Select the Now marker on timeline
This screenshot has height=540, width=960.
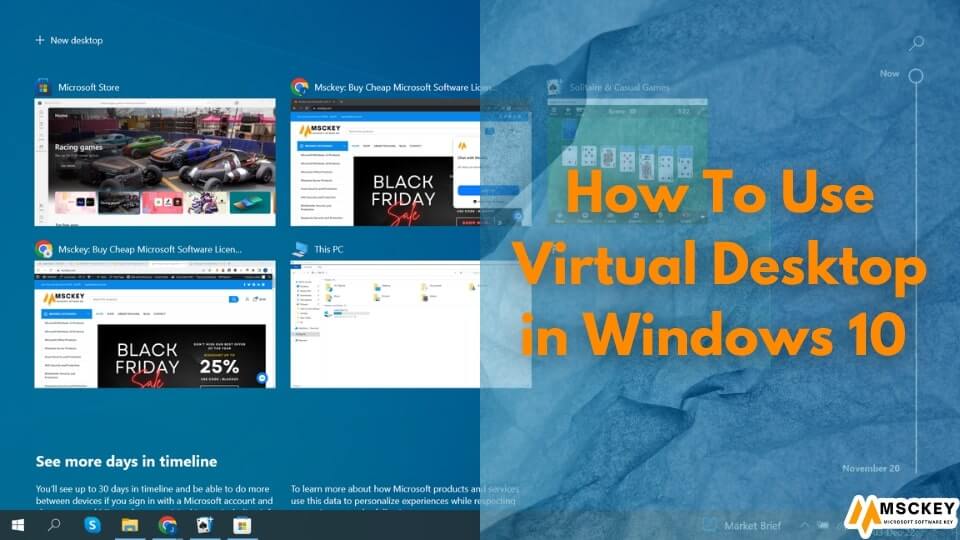tap(915, 75)
